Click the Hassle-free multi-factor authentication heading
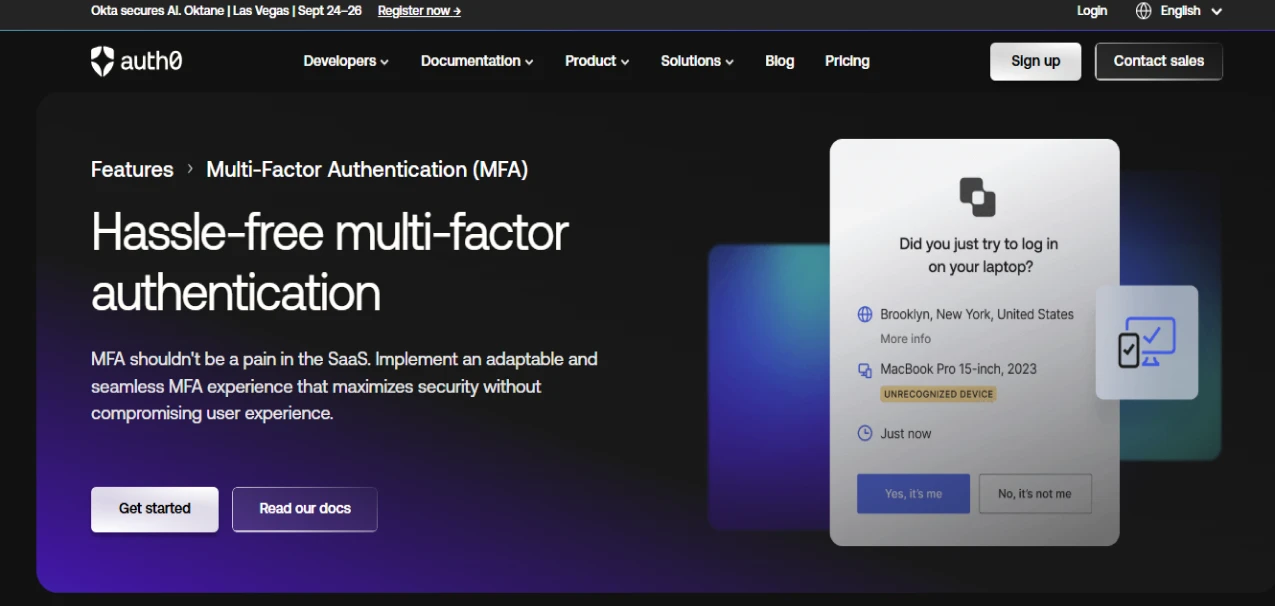Screen dimensions: 1275x606 pos(330,262)
